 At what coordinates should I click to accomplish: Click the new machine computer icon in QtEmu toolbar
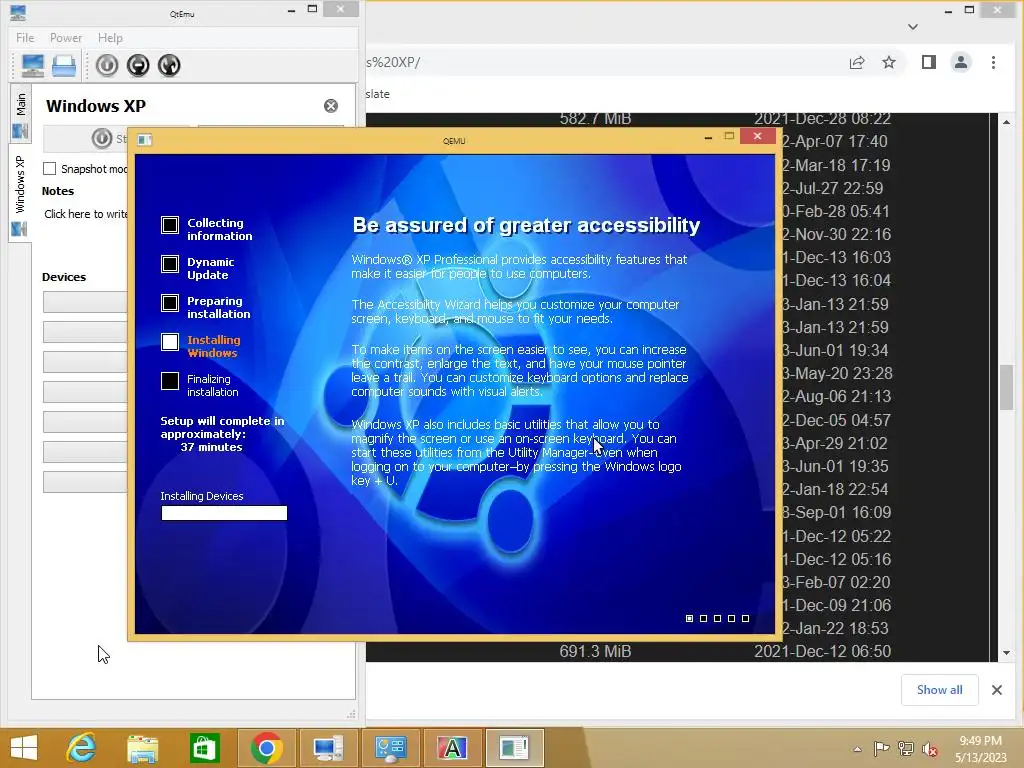(33, 65)
